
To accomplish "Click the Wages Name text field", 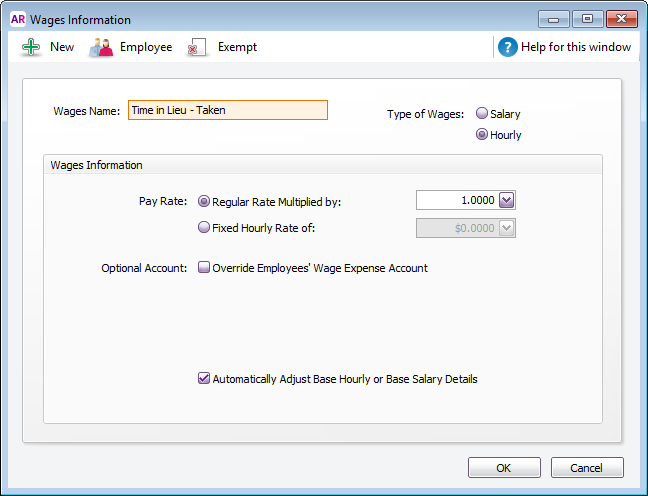I will click(x=228, y=110).
